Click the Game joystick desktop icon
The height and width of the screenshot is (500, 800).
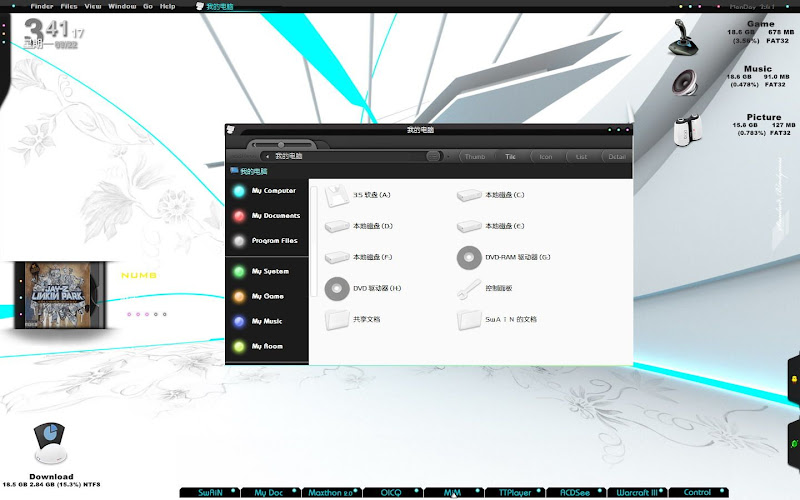click(688, 38)
